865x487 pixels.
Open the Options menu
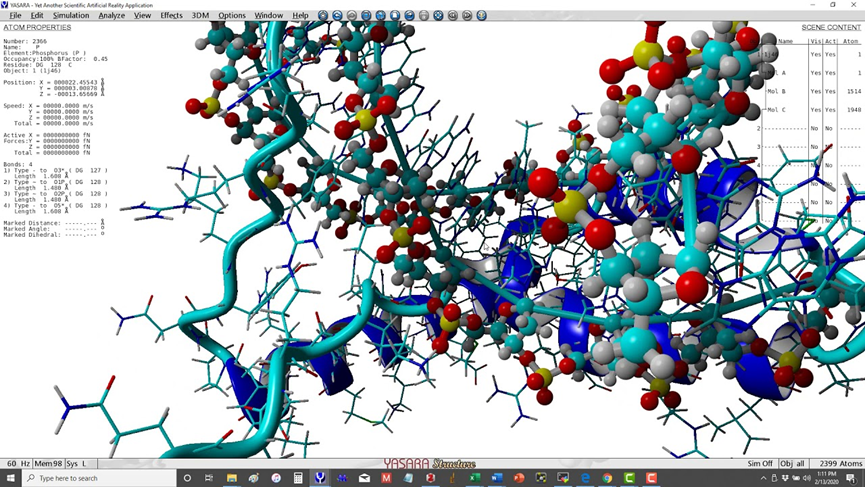pyautogui.click(x=232, y=15)
